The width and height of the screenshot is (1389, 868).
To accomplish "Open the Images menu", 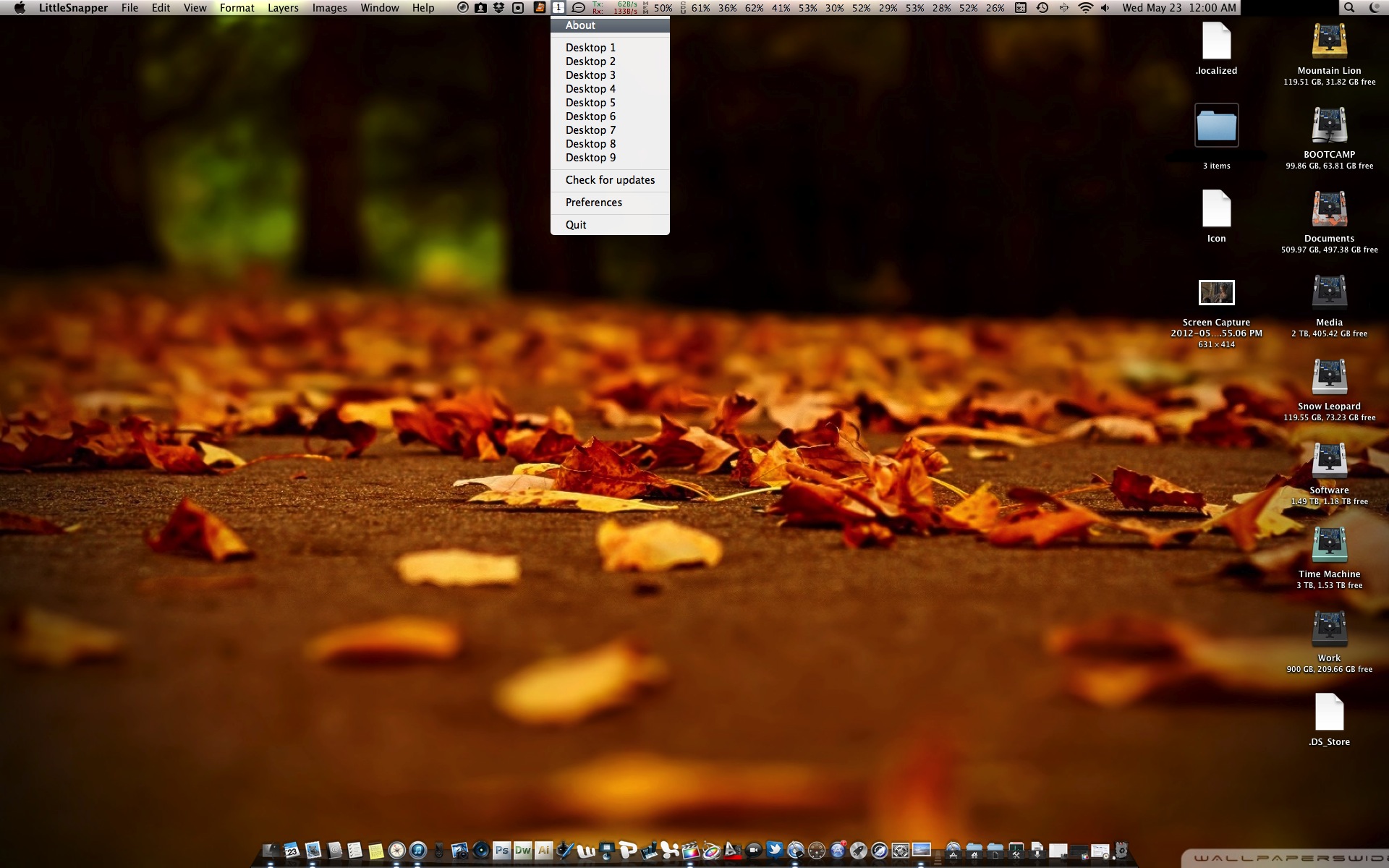I will [x=329, y=8].
